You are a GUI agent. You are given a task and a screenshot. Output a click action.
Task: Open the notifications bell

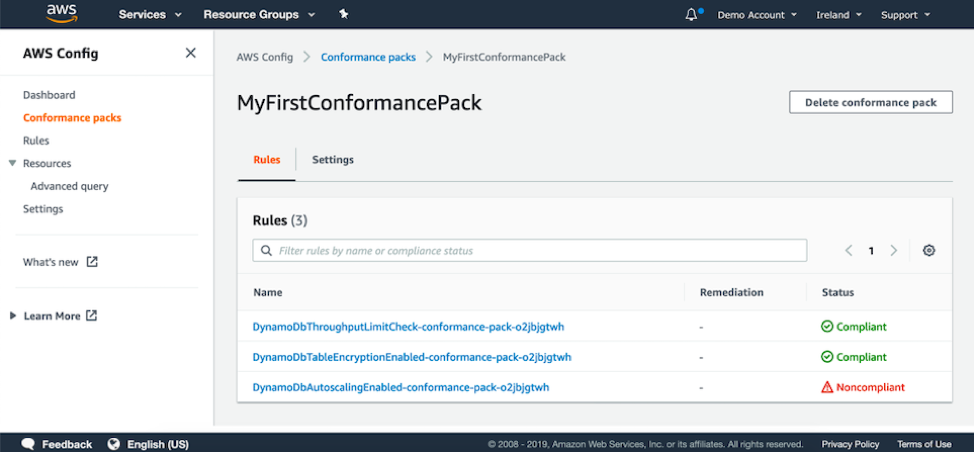[x=691, y=15]
